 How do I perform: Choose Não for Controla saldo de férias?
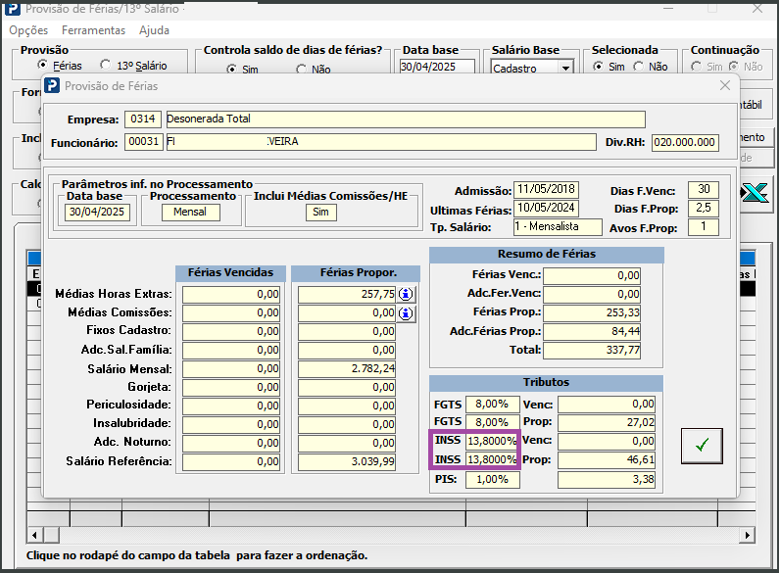point(302,69)
